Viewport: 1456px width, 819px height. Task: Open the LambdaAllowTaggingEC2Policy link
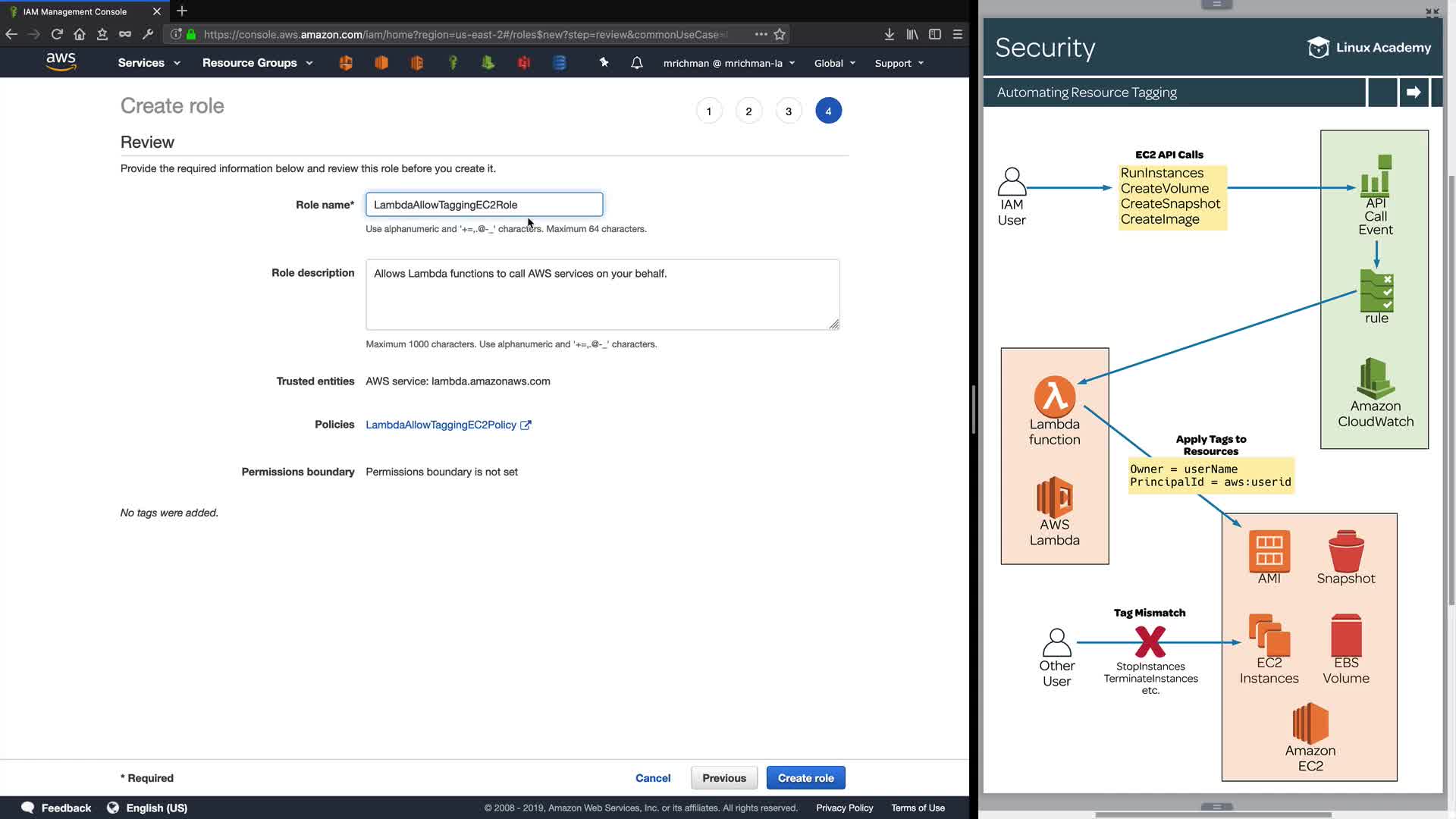point(441,425)
